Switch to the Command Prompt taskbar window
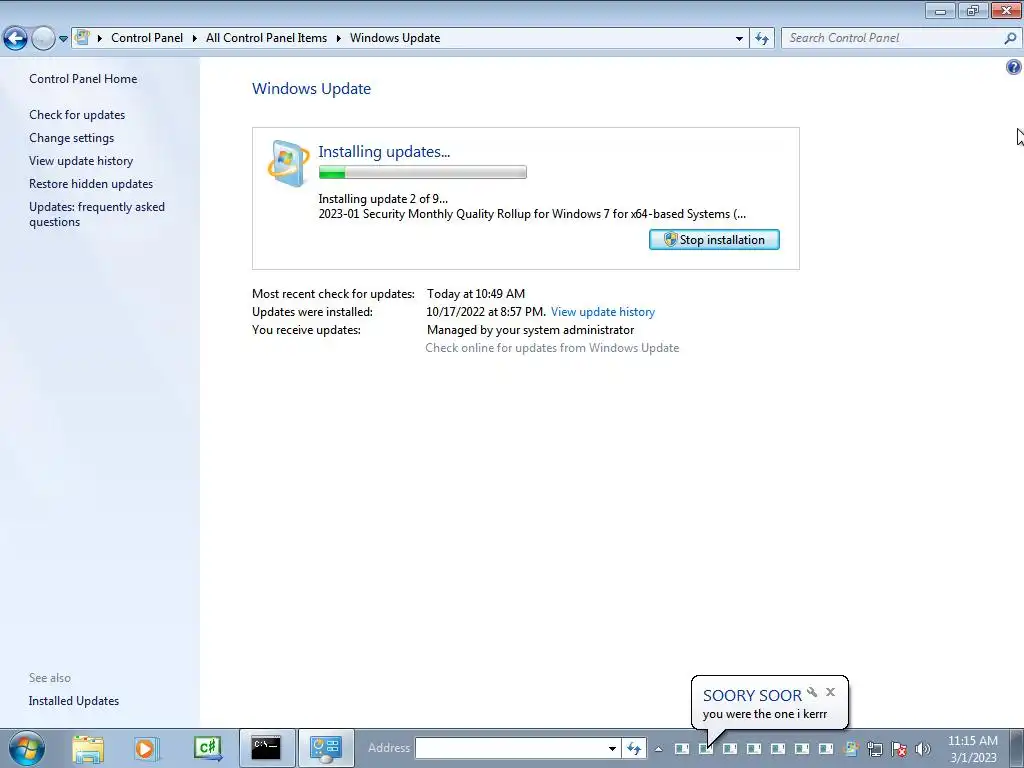This screenshot has height=768, width=1024. 266,748
